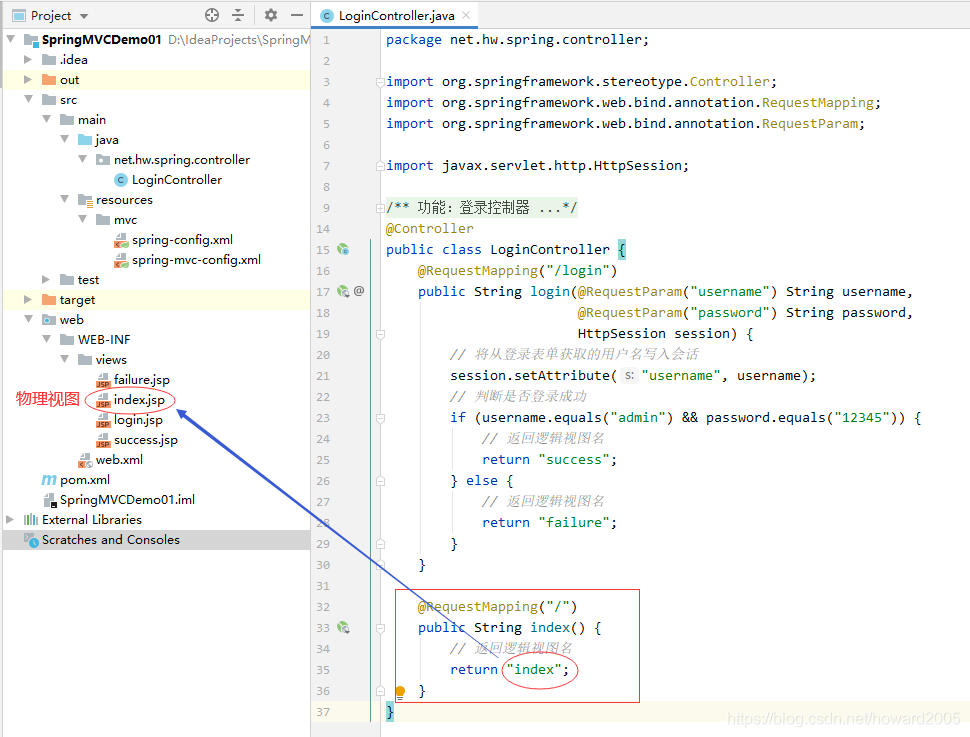Click the collapse all icon in Project panel

pos(238,15)
